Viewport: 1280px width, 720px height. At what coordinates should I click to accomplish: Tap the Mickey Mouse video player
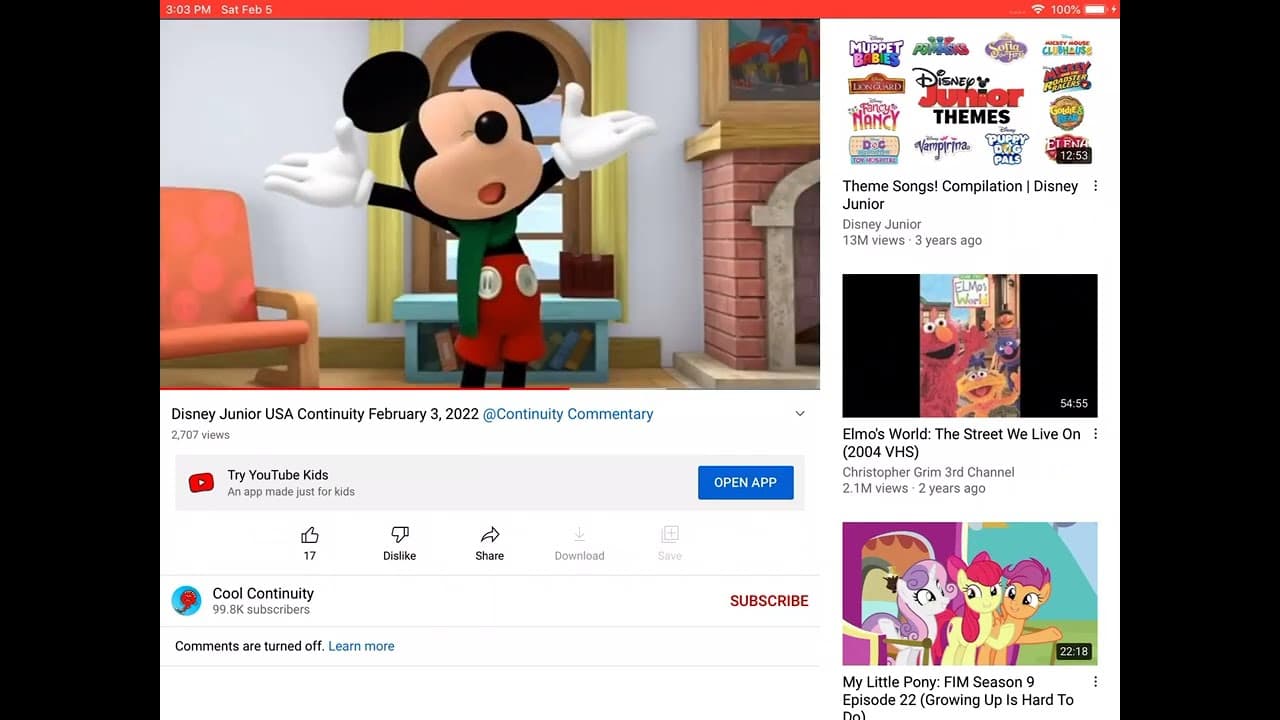pyautogui.click(x=490, y=204)
